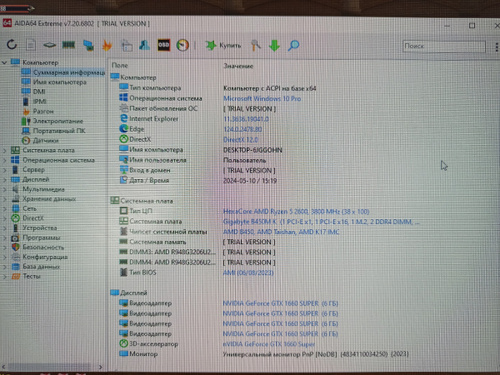Open the OSD panel icon

164,45
